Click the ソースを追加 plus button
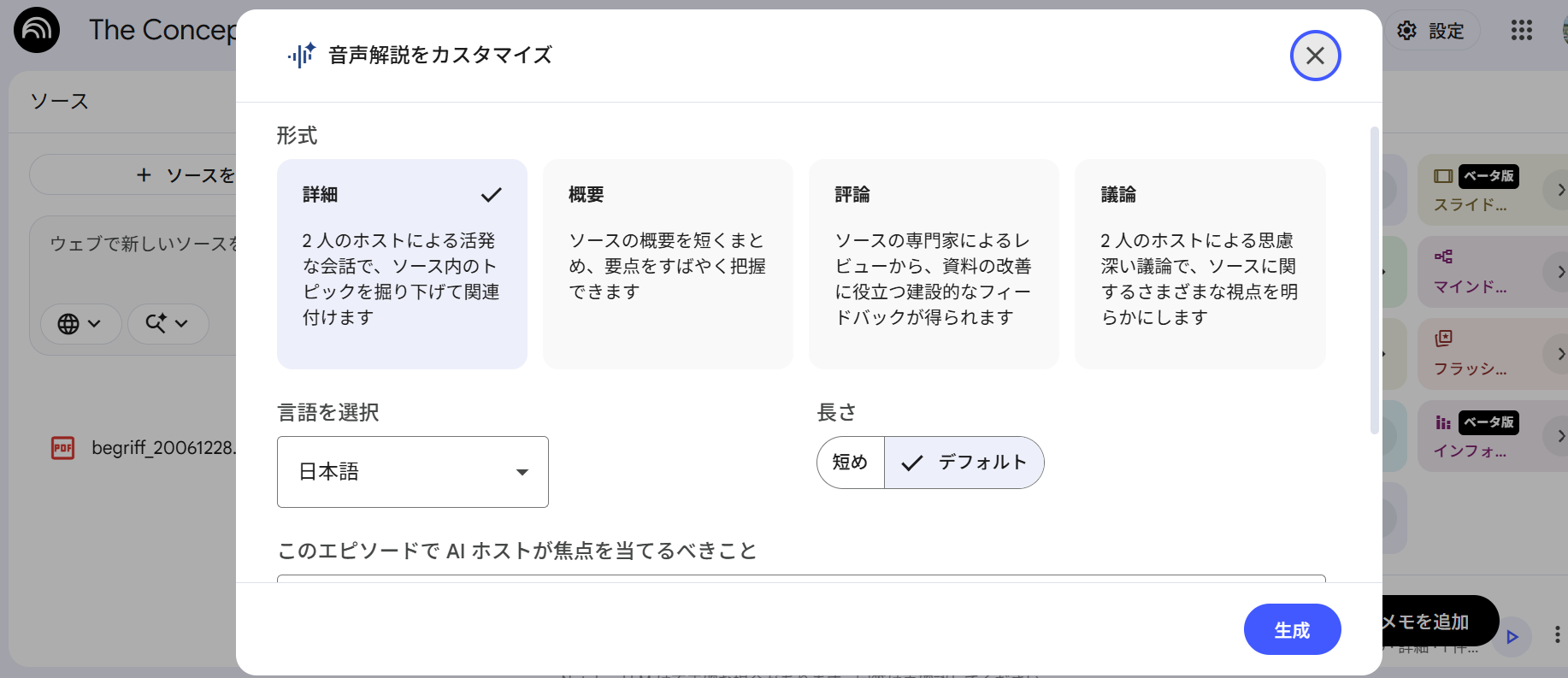Image resolution: width=1568 pixels, height=678 pixels. (x=133, y=174)
